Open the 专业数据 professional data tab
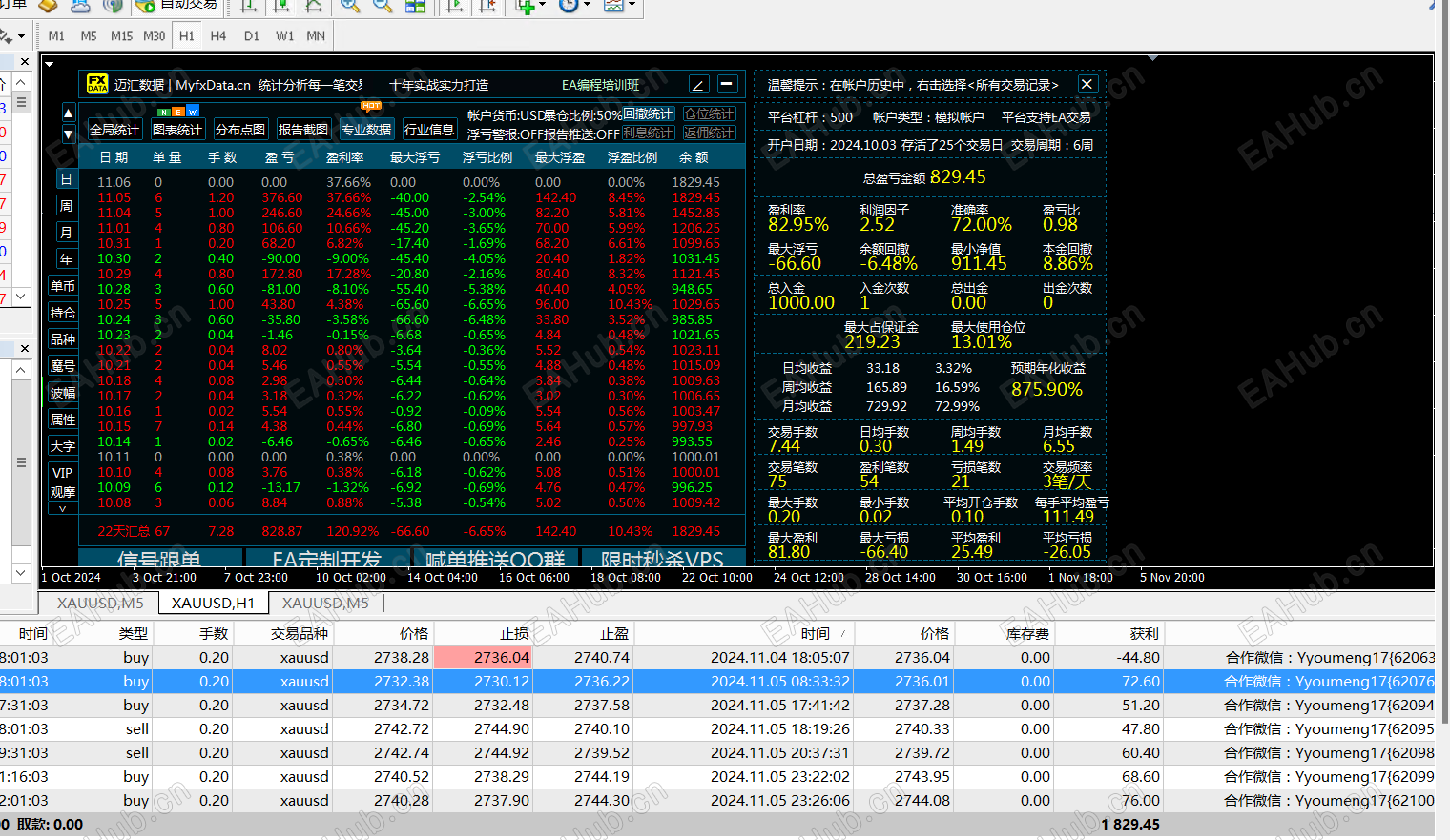Screen dimensions: 1450x840 coord(366,130)
